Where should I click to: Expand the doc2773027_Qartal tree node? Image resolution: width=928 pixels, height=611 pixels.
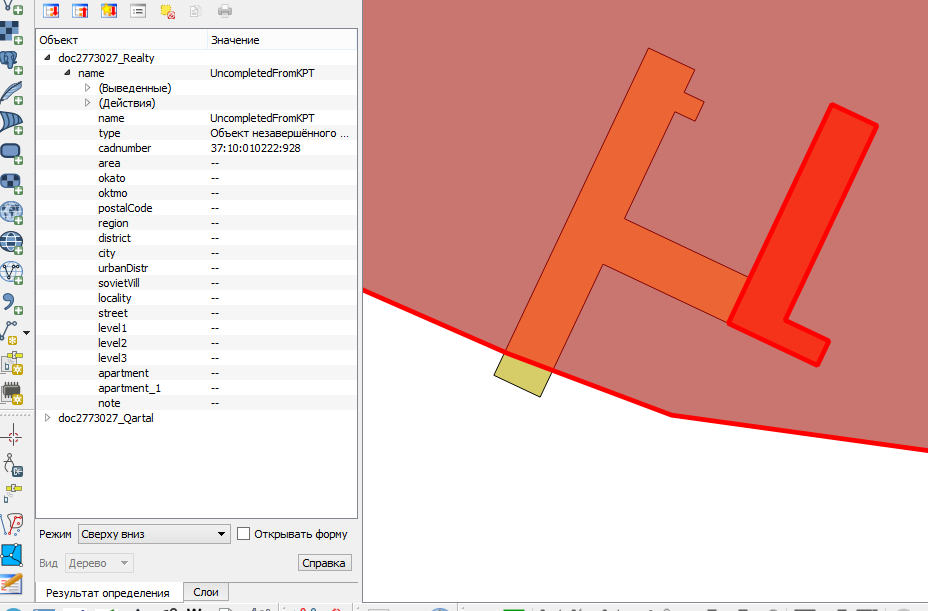point(47,418)
